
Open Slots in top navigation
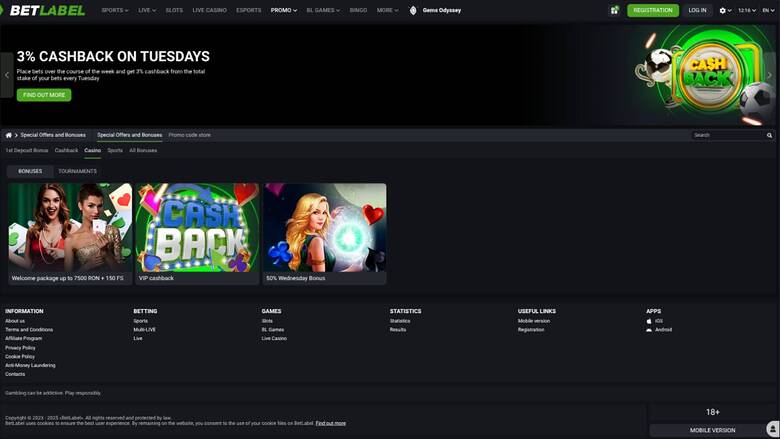[x=174, y=10]
